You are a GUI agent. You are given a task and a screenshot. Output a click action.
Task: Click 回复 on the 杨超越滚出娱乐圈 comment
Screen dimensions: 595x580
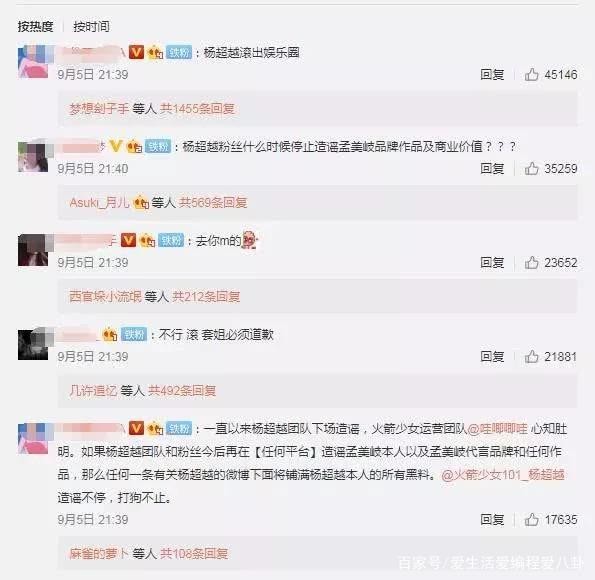(492, 74)
